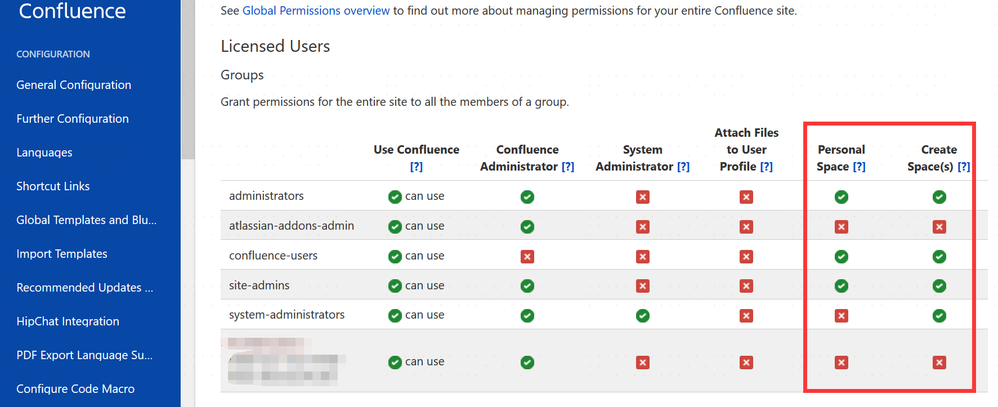Click system-administrators Confluence Administrator green check
This screenshot has width=998, height=407.
click(527, 315)
